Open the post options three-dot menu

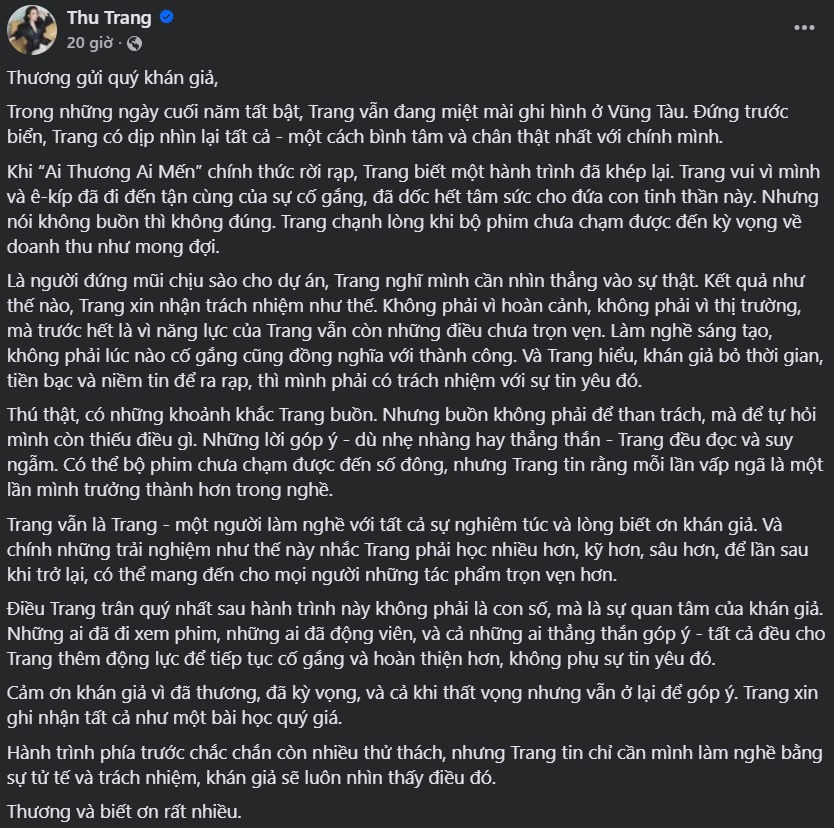[x=800, y=29]
